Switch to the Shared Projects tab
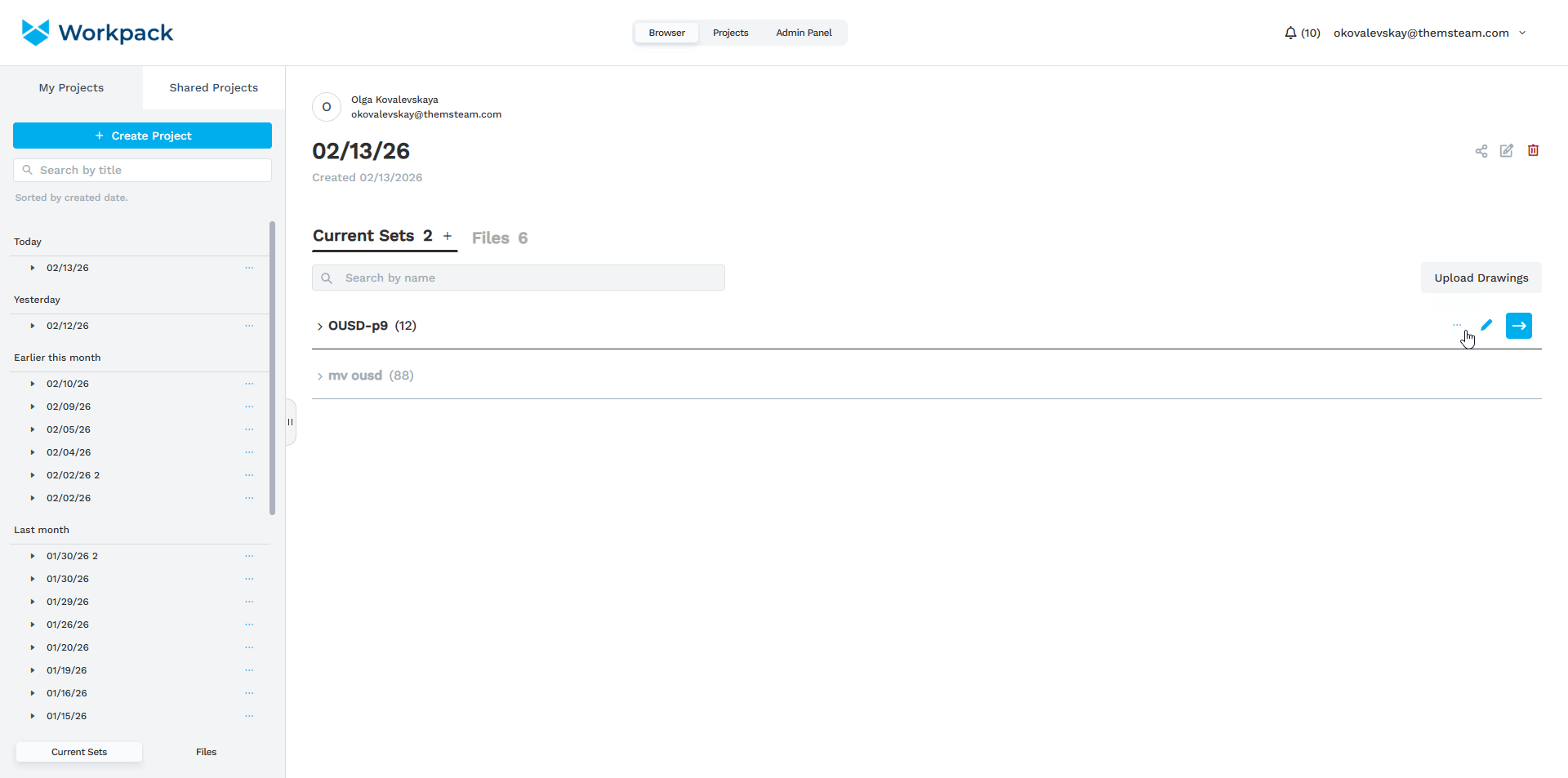Screen dimensions: 1568x778 click(213, 88)
